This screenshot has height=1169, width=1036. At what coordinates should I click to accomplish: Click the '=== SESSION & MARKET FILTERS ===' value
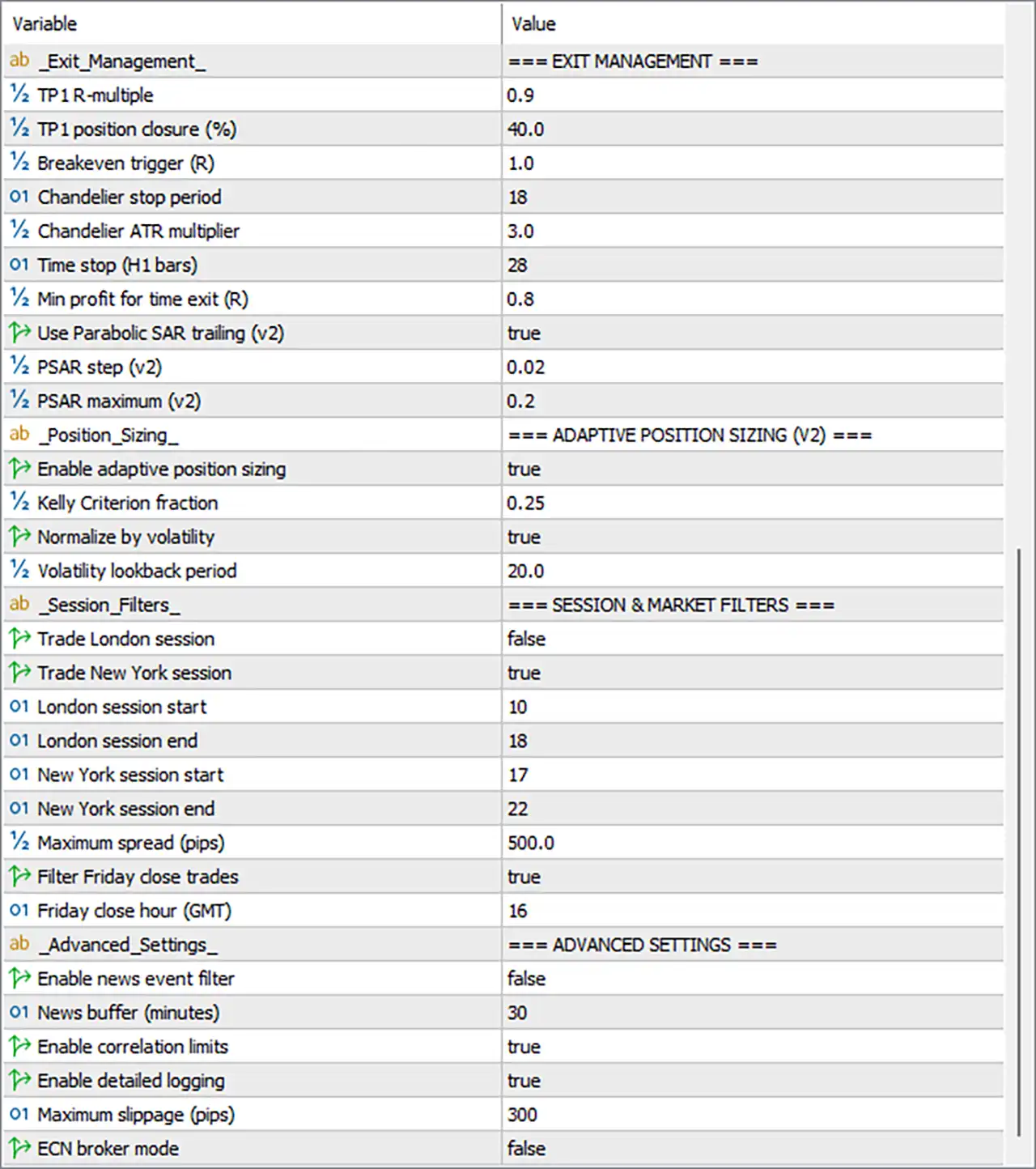coord(671,606)
